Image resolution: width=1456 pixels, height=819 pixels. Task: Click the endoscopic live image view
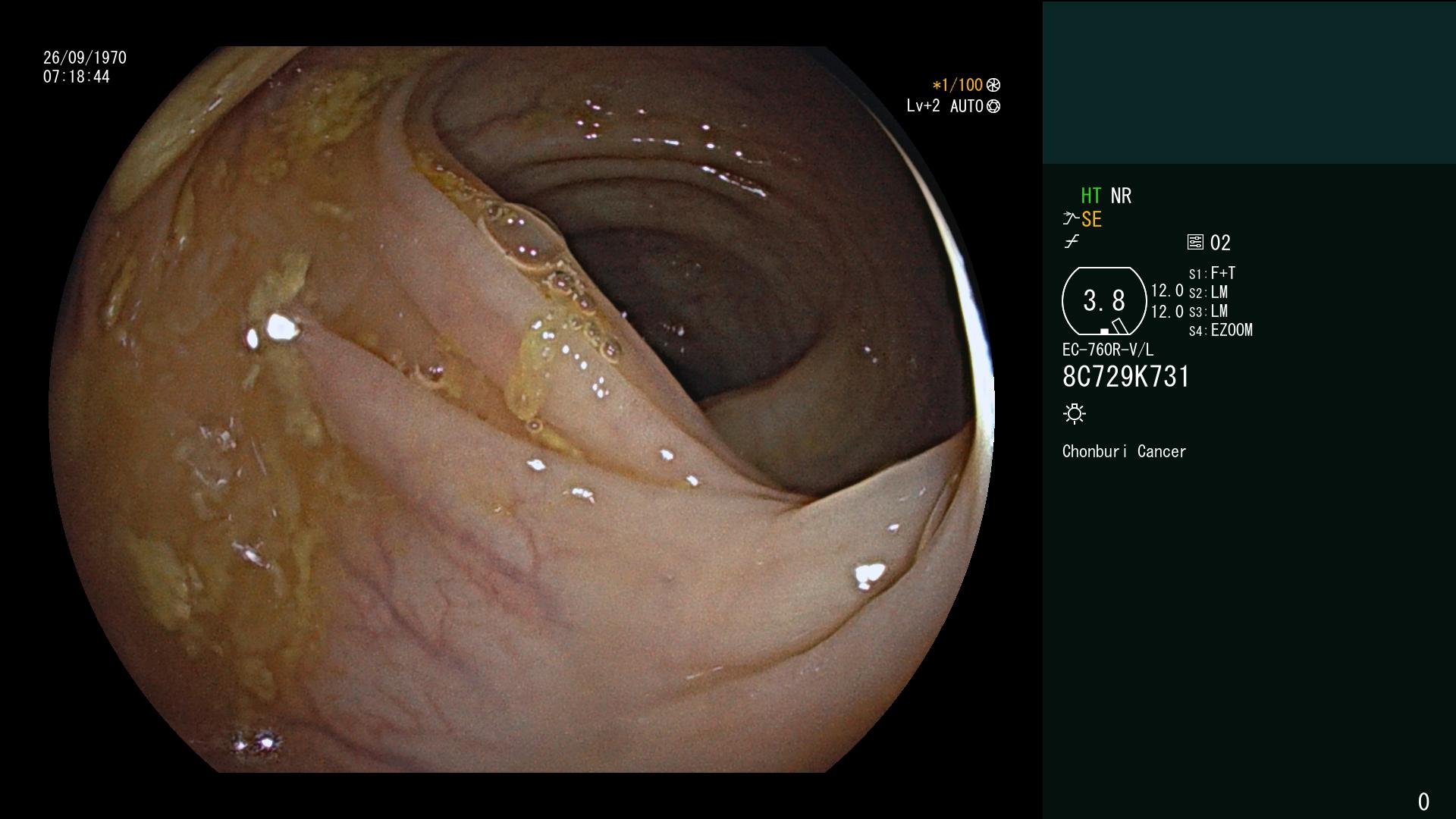pyautogui.click(x=522, y=409)
